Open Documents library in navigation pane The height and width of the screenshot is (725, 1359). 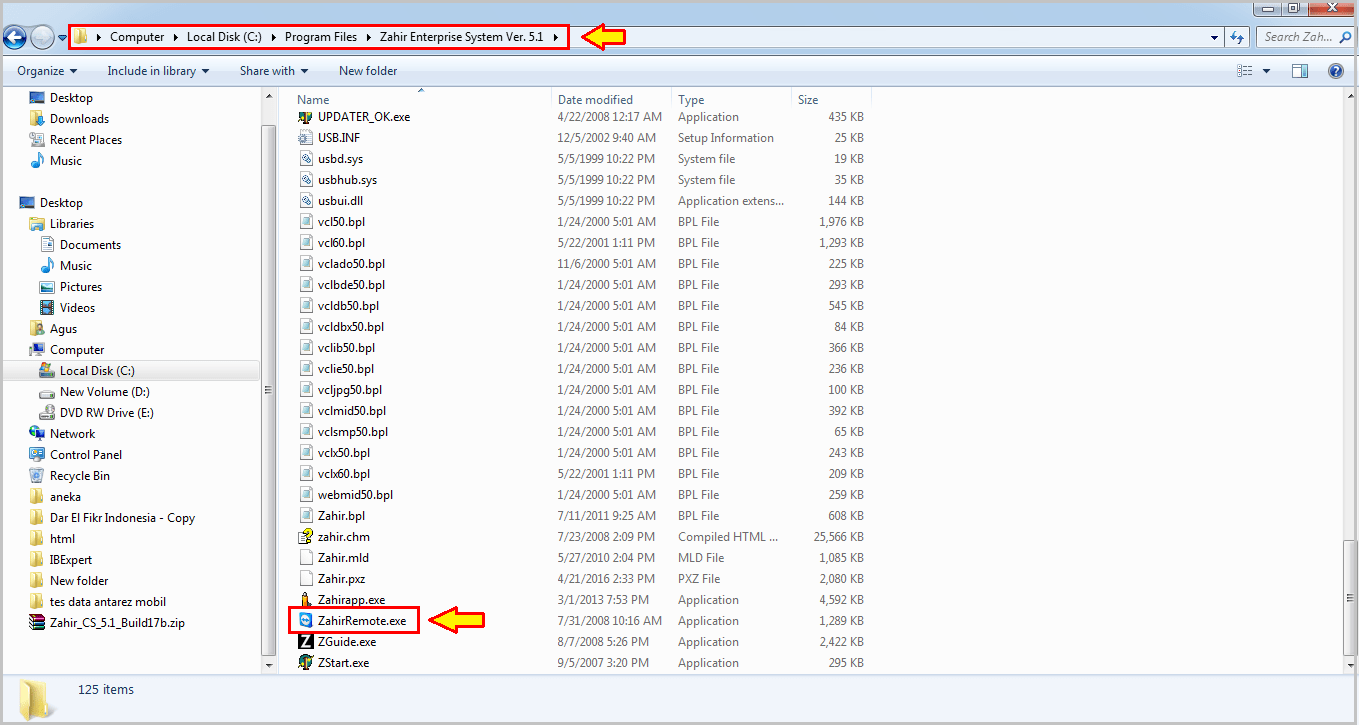[90, 245]
